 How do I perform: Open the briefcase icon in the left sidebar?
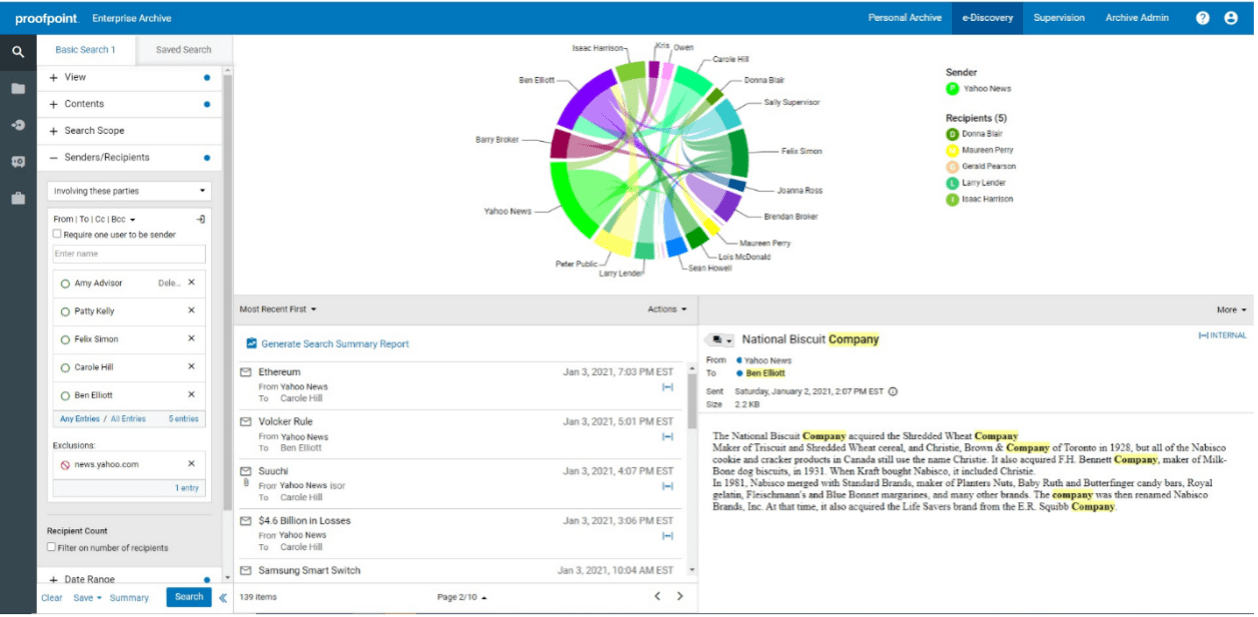(x=18, y=198)
